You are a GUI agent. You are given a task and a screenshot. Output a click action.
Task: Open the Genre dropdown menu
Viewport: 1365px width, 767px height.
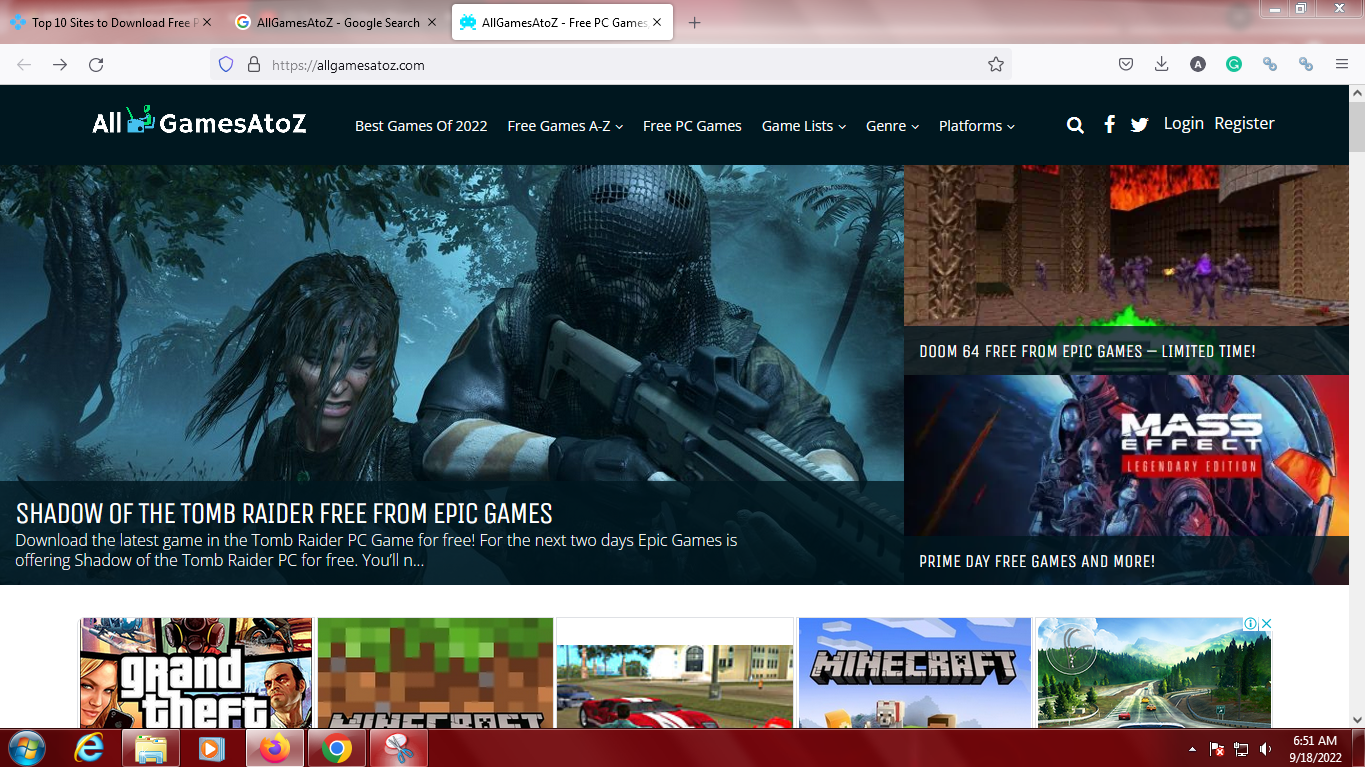point(892,126)
